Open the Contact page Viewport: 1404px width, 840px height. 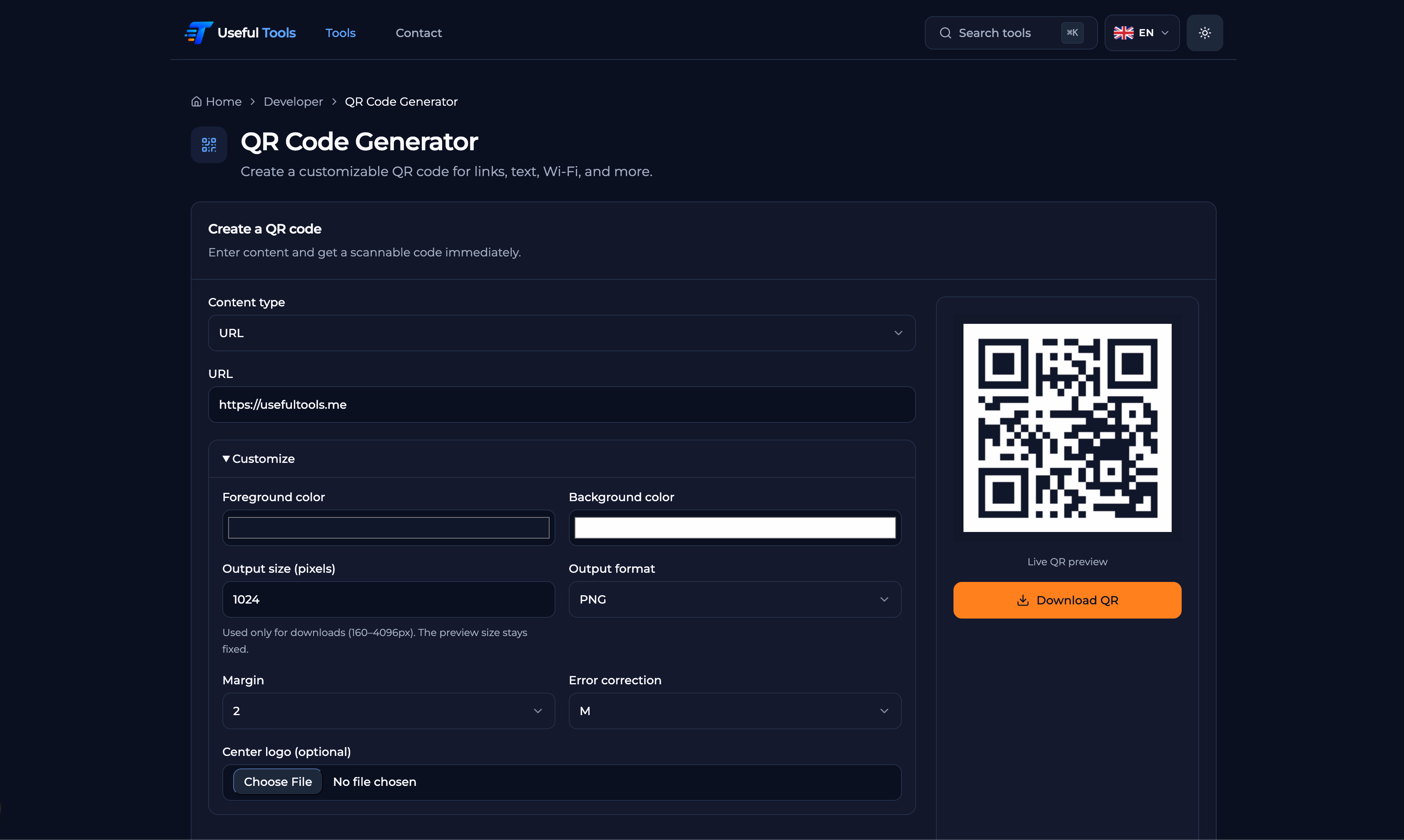[x=418, y=33]
